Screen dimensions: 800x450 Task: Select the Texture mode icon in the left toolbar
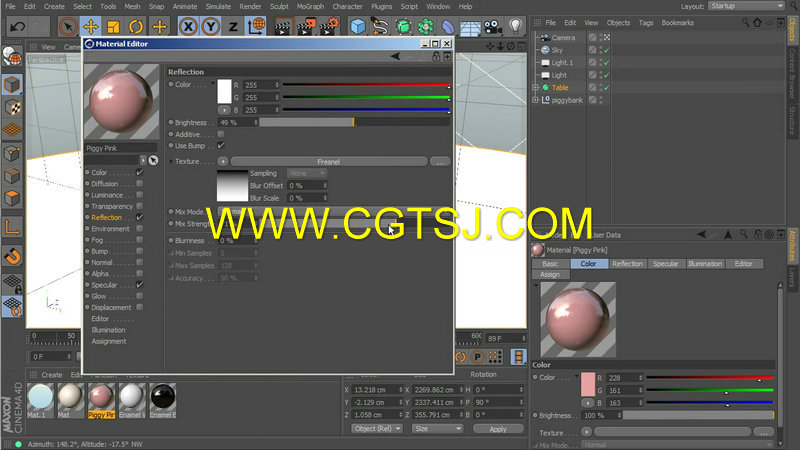12,108
